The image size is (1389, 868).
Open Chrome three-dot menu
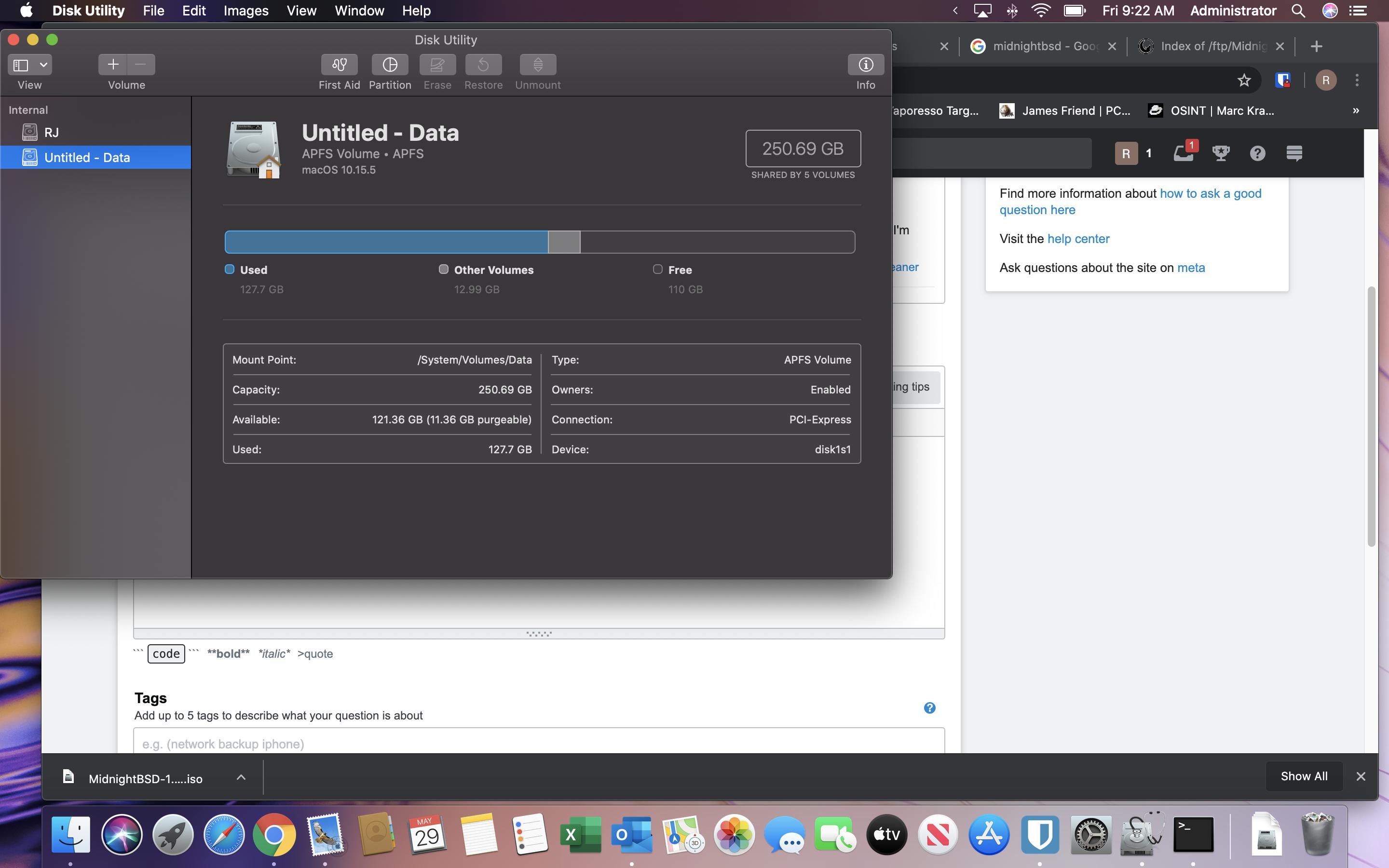coord(1357,81)
